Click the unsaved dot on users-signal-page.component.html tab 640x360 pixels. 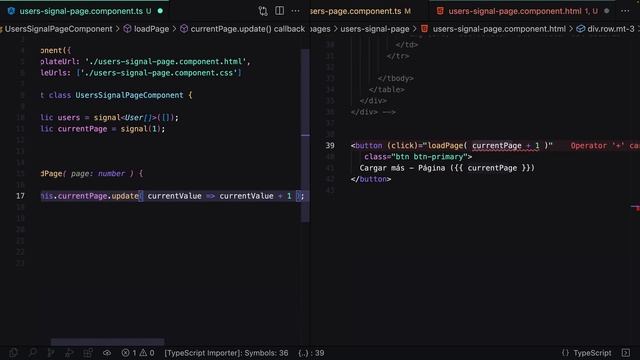[x=607, y=11]
